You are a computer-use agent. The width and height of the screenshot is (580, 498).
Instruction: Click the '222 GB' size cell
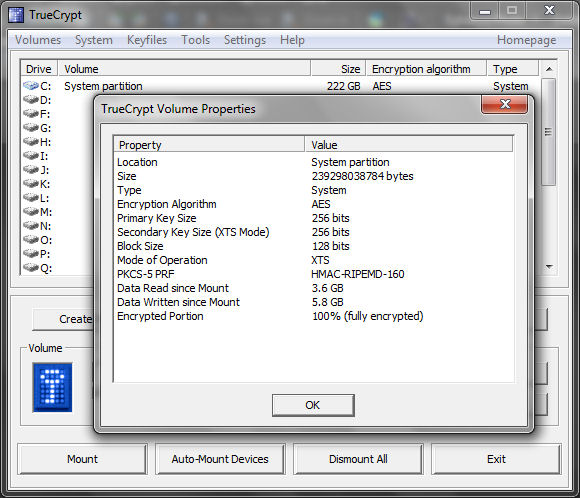coord(343,86)
